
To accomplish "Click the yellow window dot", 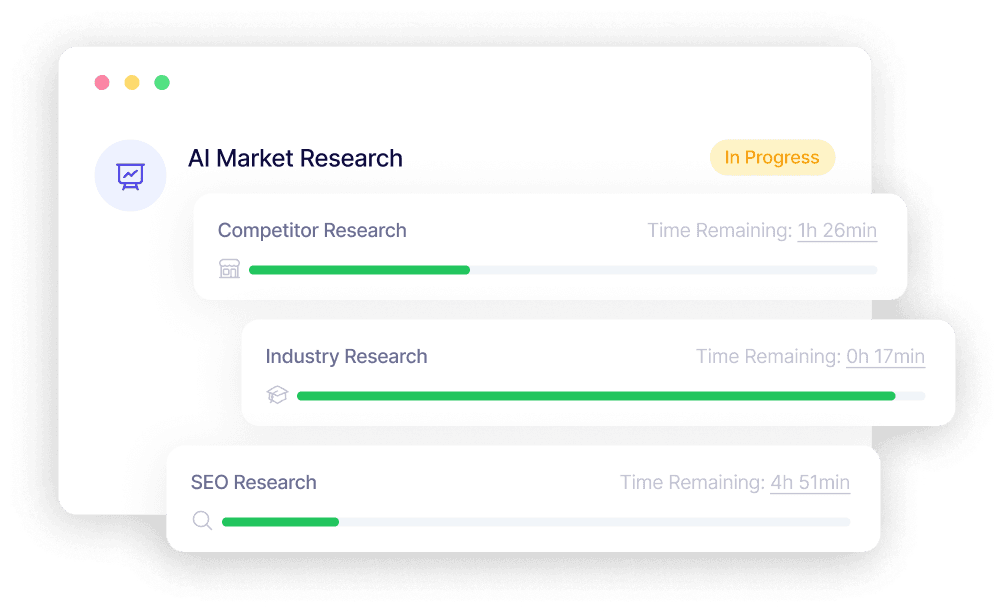I will 132,82.
